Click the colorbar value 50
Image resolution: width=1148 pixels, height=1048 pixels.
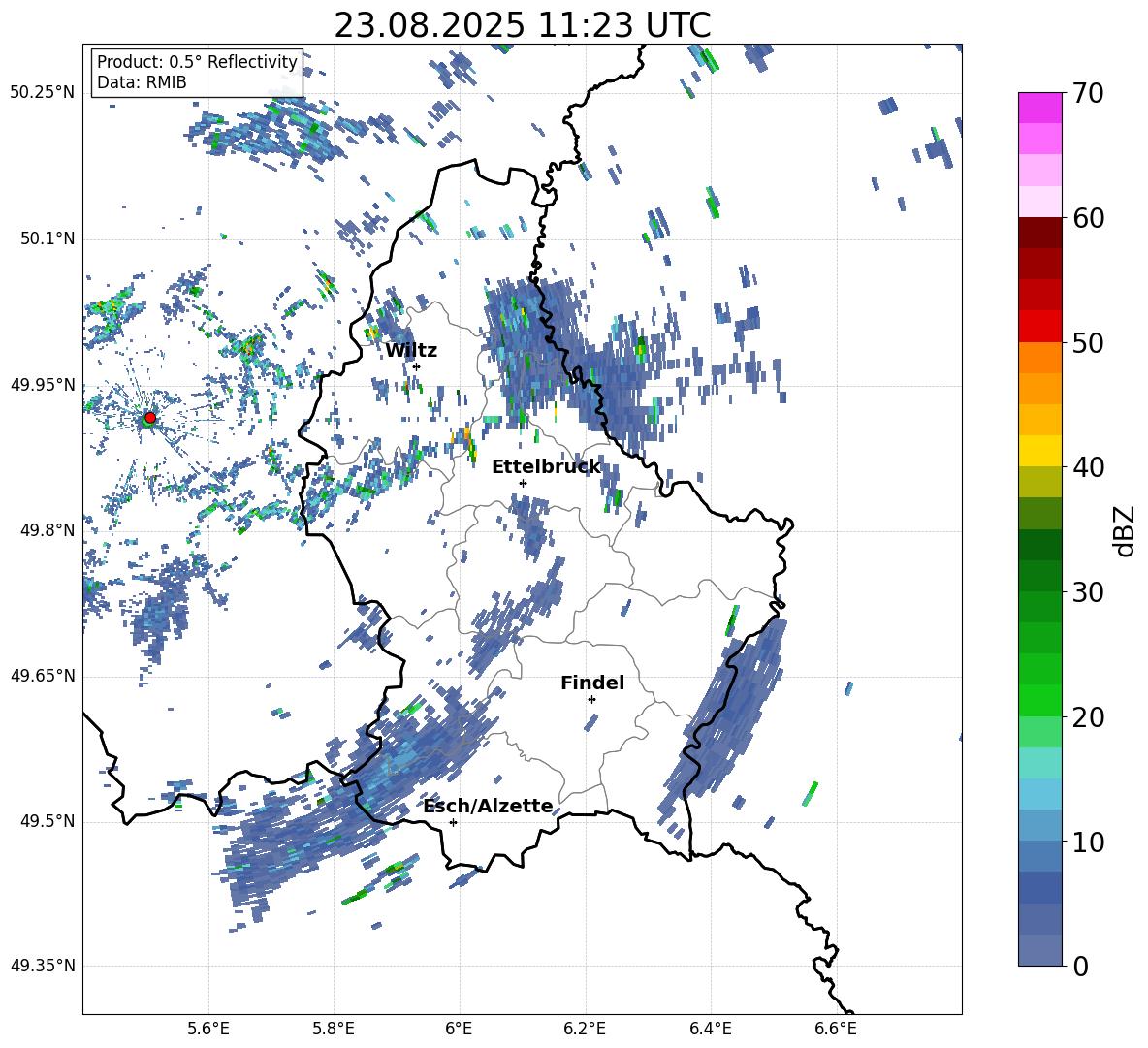(x=1089, y=342)
